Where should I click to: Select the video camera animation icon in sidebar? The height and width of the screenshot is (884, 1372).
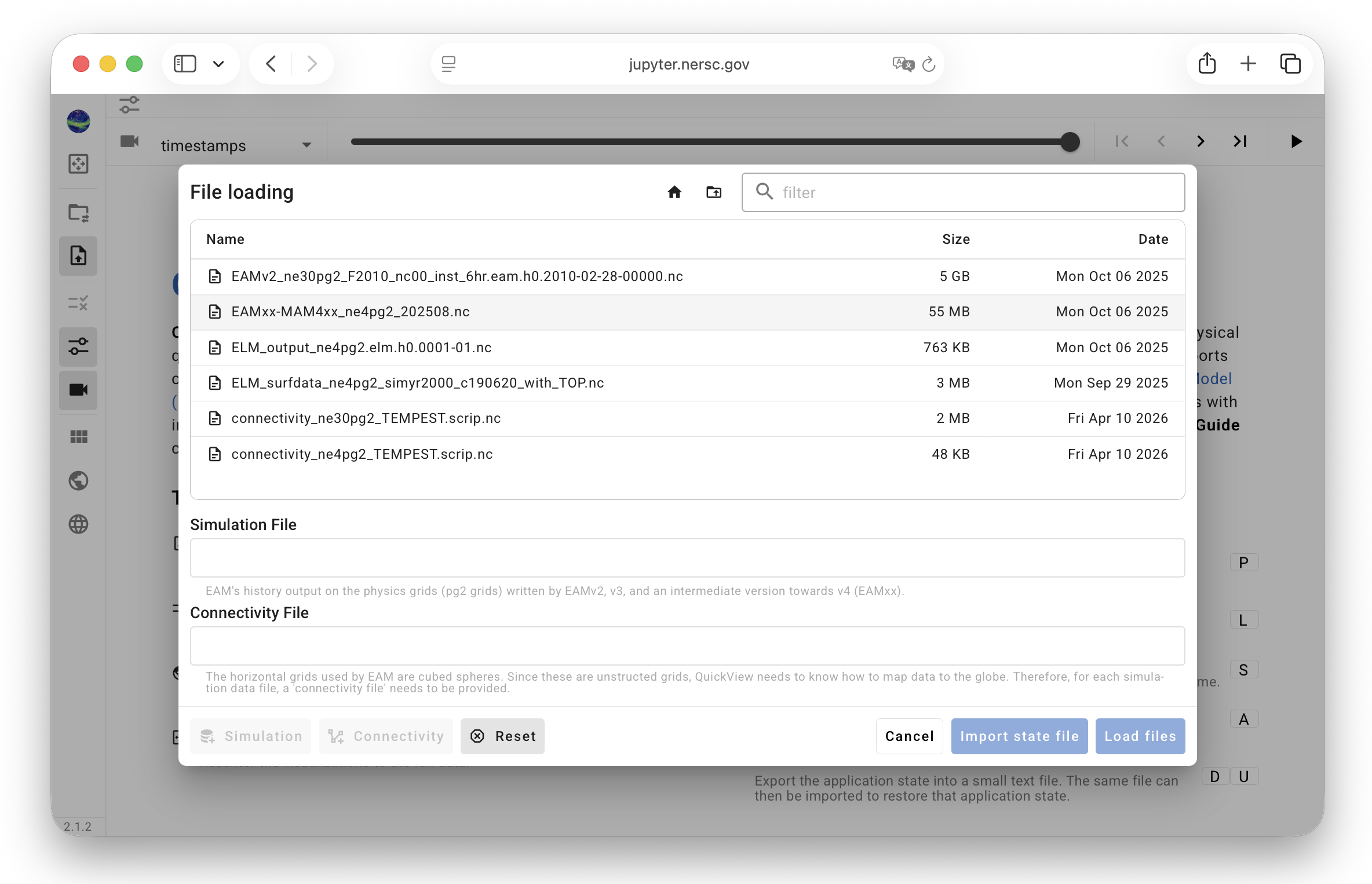pos(78,390)
